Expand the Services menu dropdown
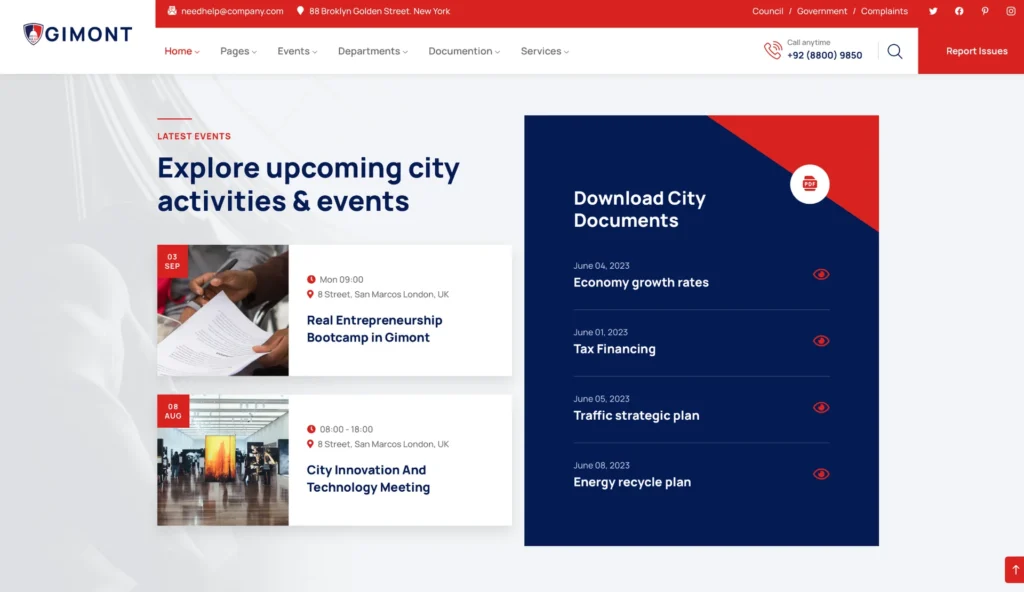Image resolution: width=1024 pixels, height=592 pixels. coord(544,51)
